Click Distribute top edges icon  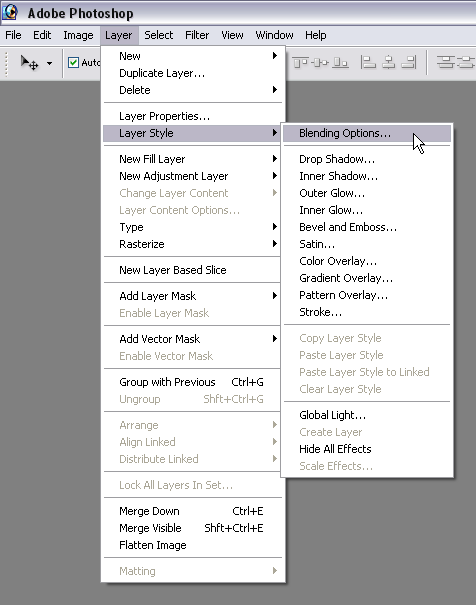(446, 62)
